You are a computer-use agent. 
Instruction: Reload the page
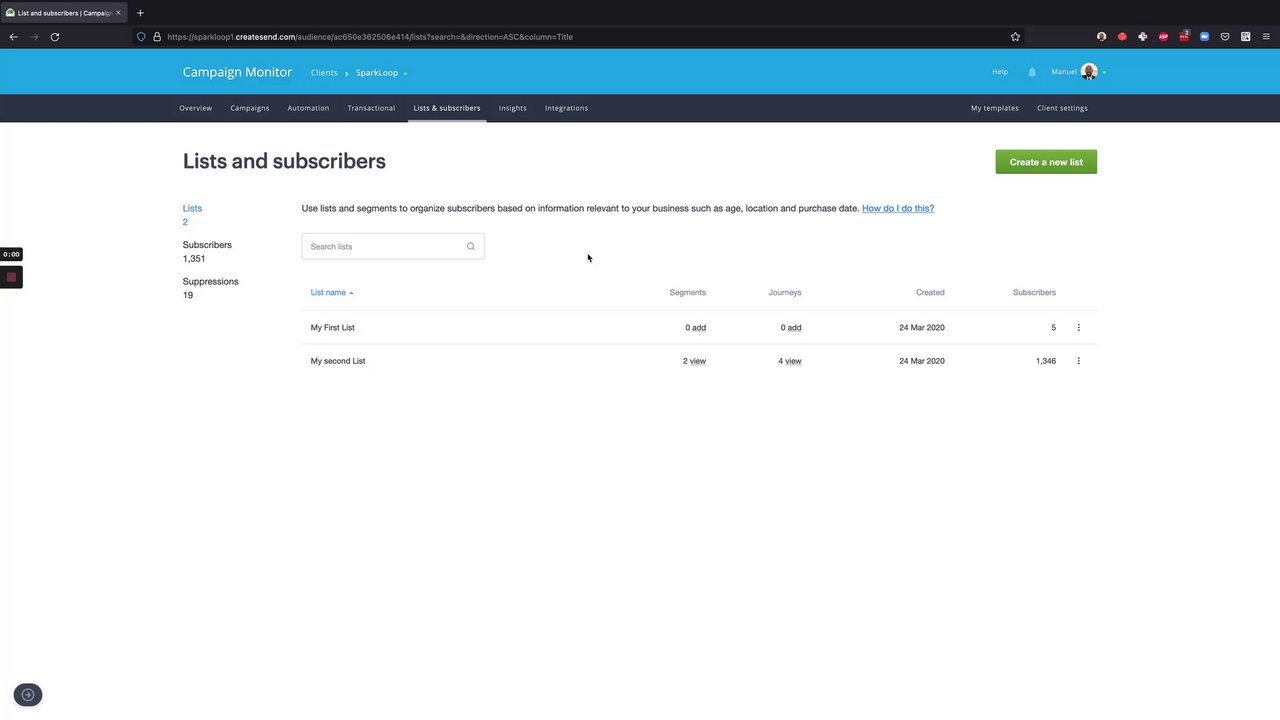[x=55, y=37]
